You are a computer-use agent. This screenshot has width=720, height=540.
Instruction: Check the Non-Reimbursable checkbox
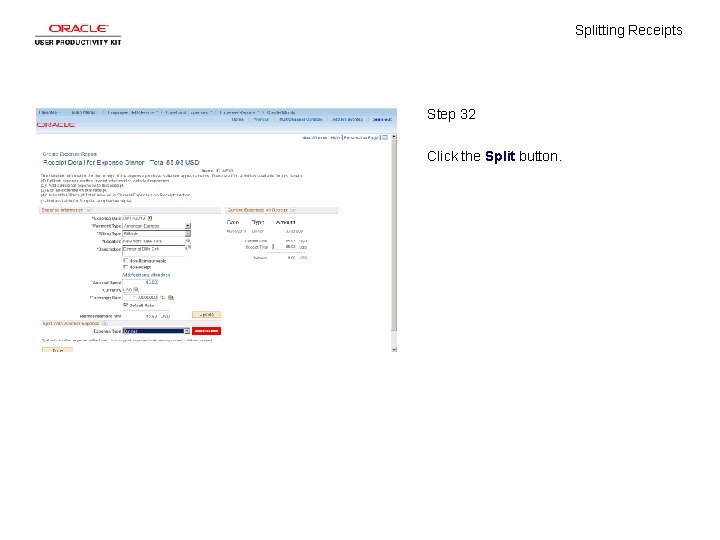125,260
